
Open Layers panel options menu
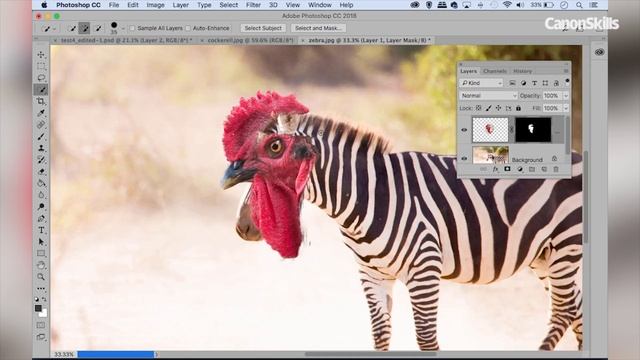pyautogui.click(x=566, y=71)
